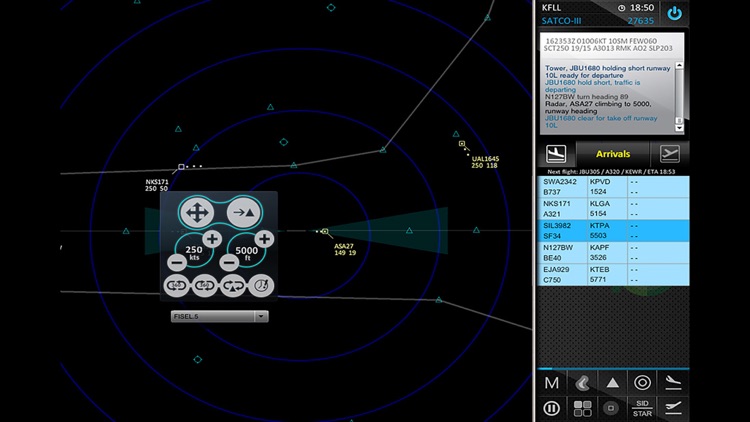Click the KPVD origin cell
This screenshot has height=422, width=750.
click(x=600, y=182)
